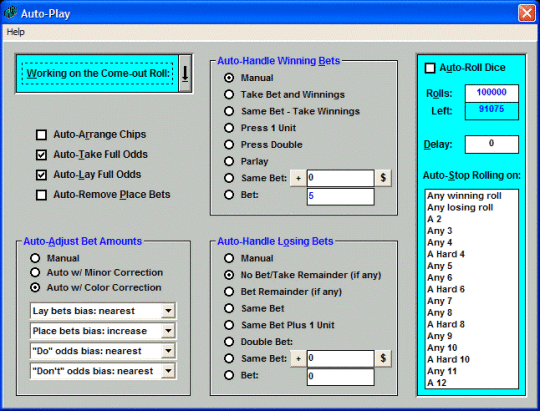The height and width of the screenshot is (411, 540).
Task: Select Any 10 in auto-stop list
Action: click(x=471, y=348)
